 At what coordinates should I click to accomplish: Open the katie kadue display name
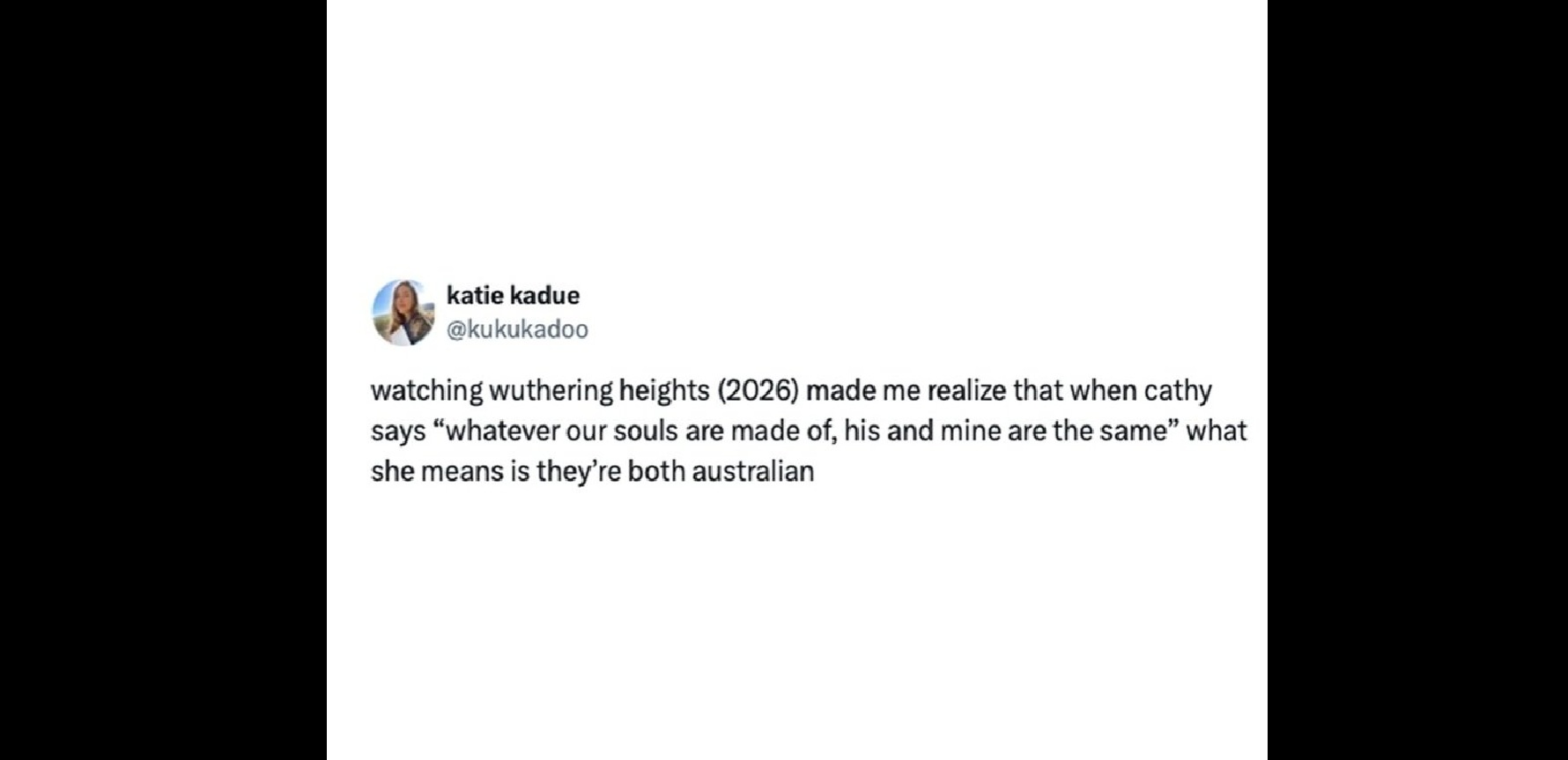(x=513, y=295)
